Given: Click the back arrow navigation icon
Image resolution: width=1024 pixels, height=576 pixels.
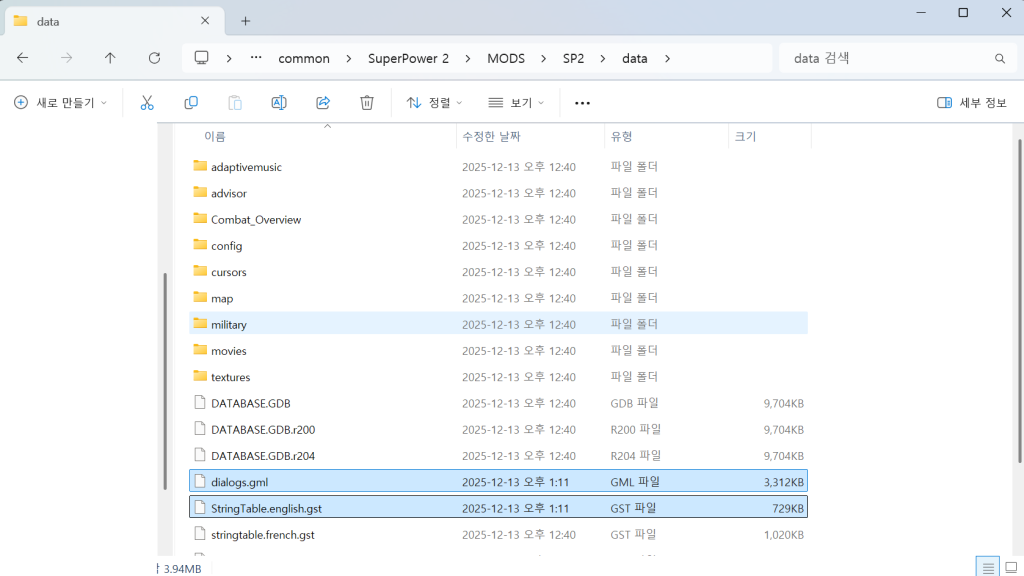Looking at the screenshot, I should [x=22, y=58].
